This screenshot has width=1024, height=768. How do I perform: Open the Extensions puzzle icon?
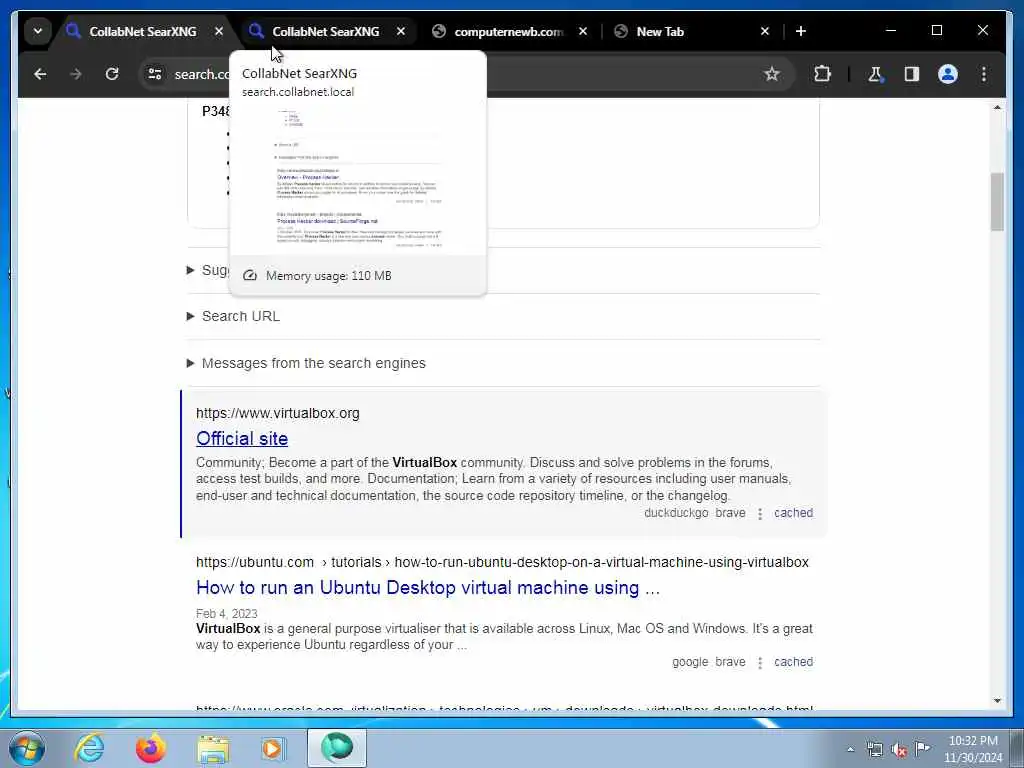point(822,74)
